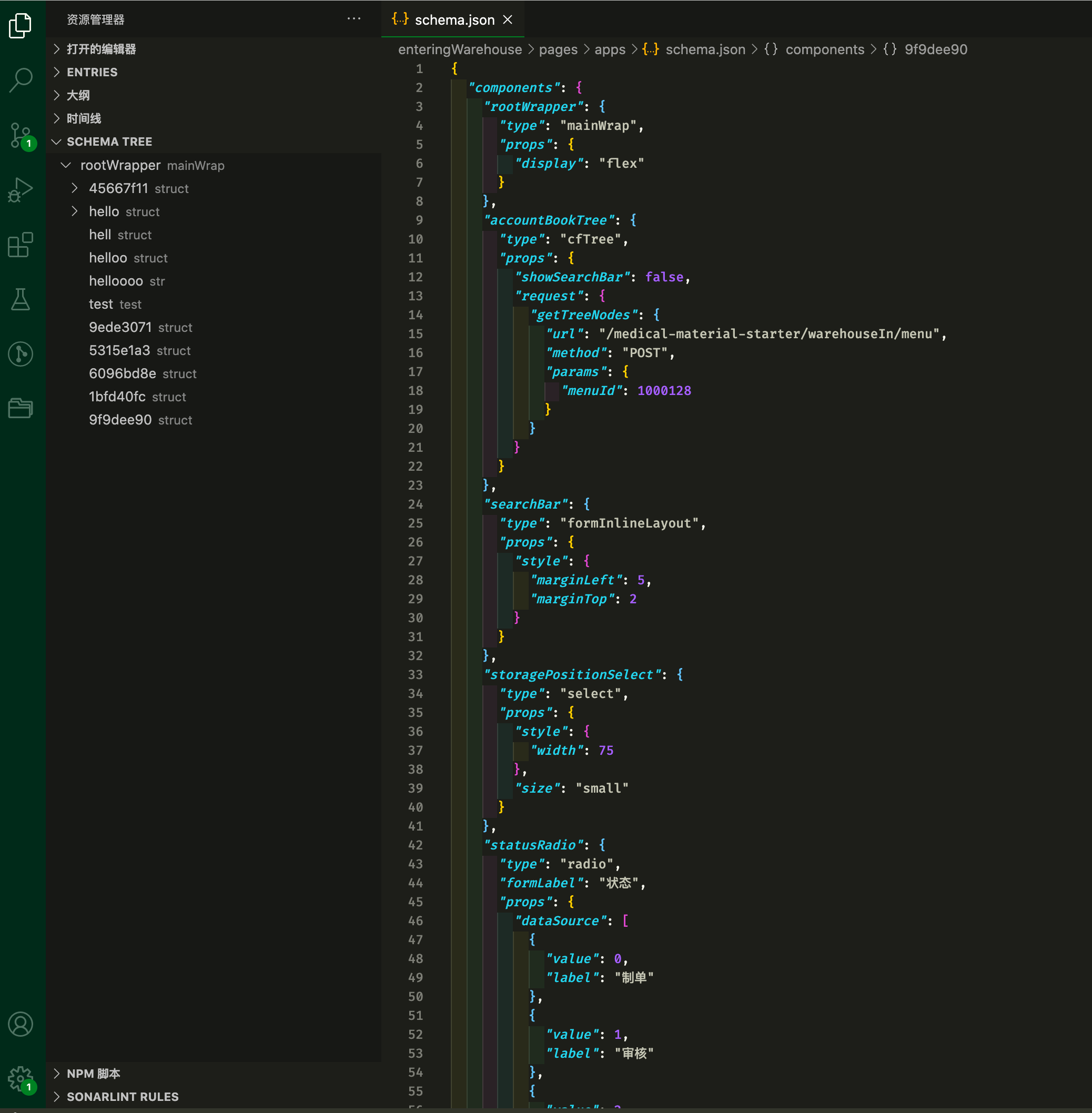Expand the 45667f11 struct node
The image size is (1092, 1113).
(75, 188)
